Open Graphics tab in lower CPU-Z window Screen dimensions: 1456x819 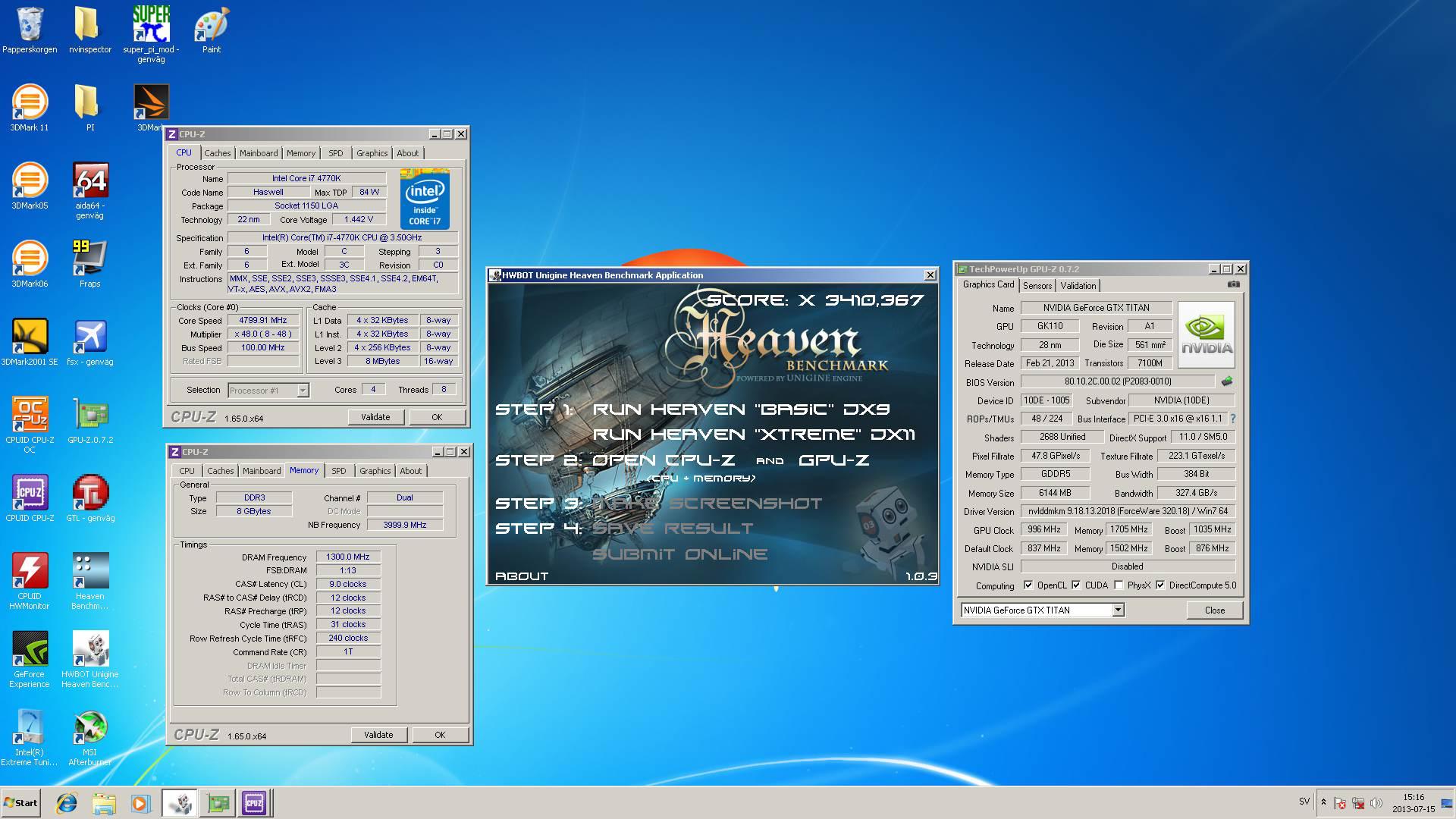375,471
